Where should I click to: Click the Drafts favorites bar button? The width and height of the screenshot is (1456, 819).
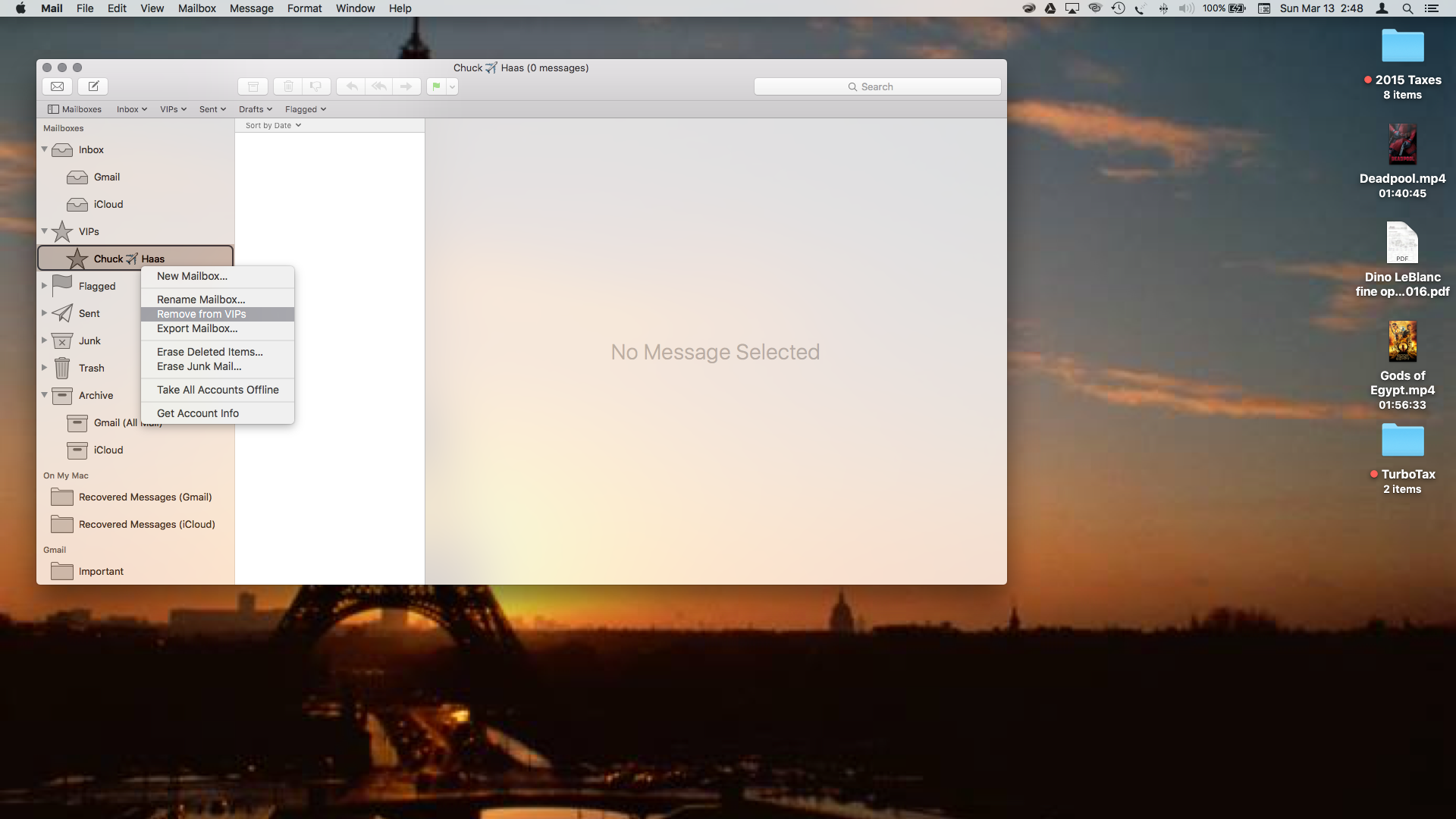click(255, 109)
